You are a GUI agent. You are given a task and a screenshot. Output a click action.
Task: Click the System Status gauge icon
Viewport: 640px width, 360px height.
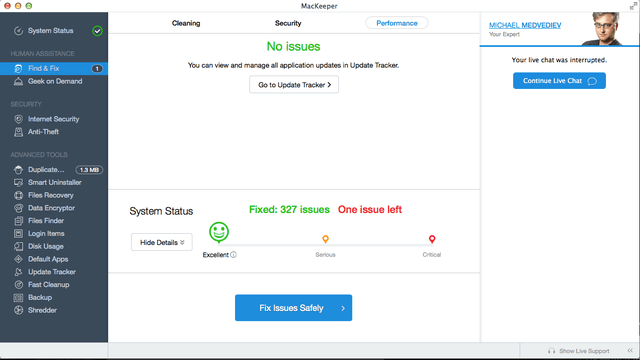point(18,31)
